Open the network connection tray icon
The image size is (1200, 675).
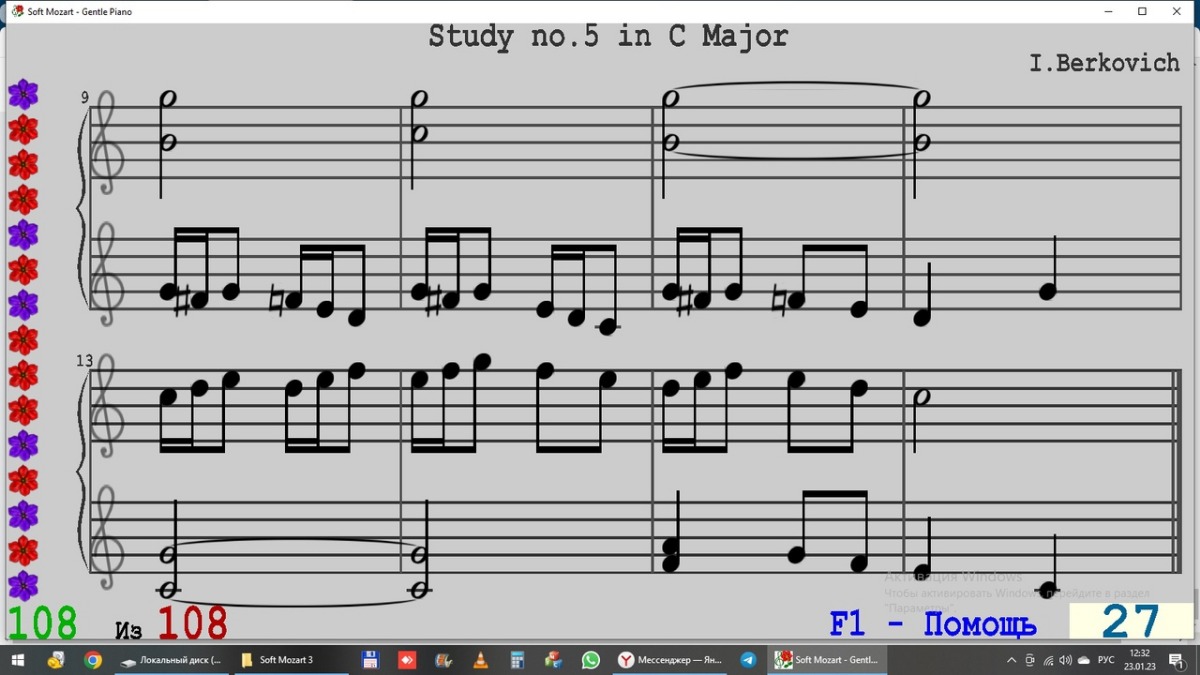1048,660
